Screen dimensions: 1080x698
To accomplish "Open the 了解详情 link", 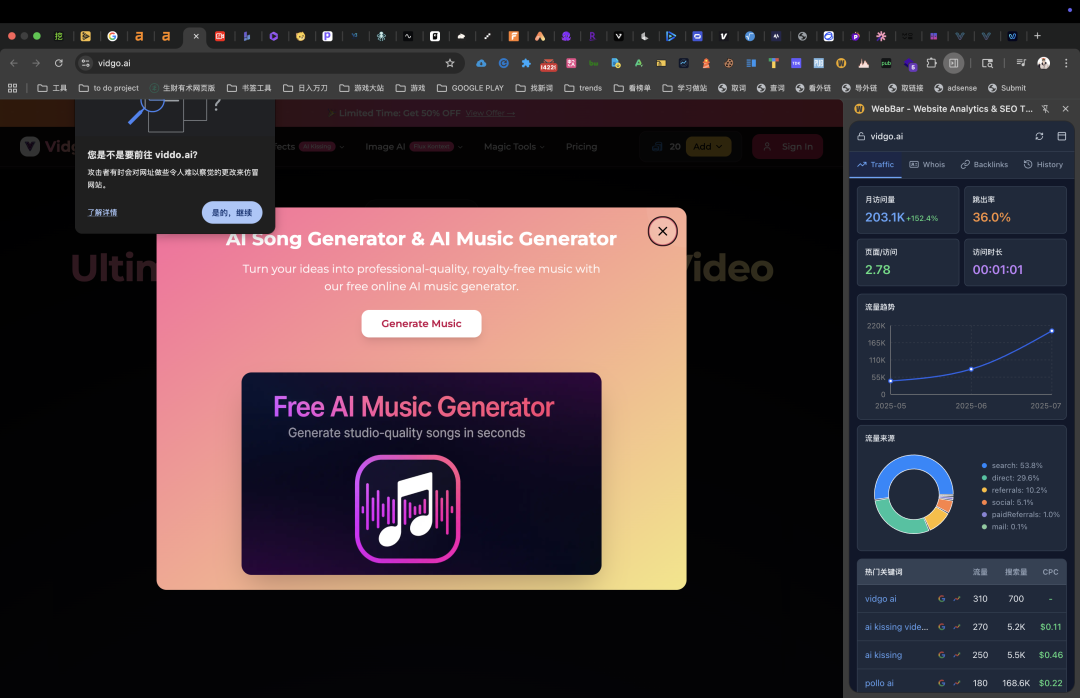I will coord(102,212).
